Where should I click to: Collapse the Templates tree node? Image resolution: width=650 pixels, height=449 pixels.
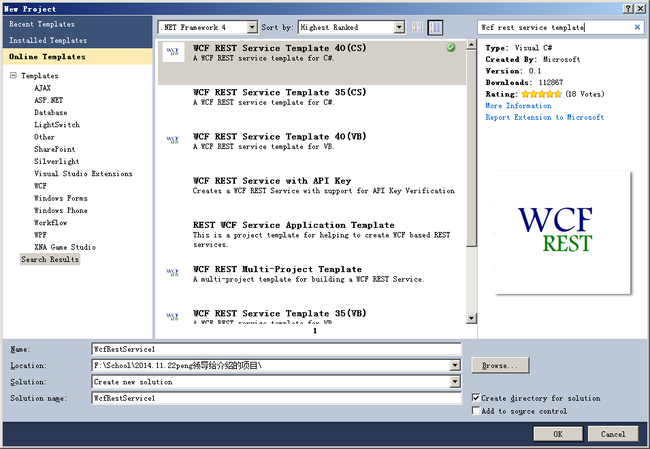13,75
